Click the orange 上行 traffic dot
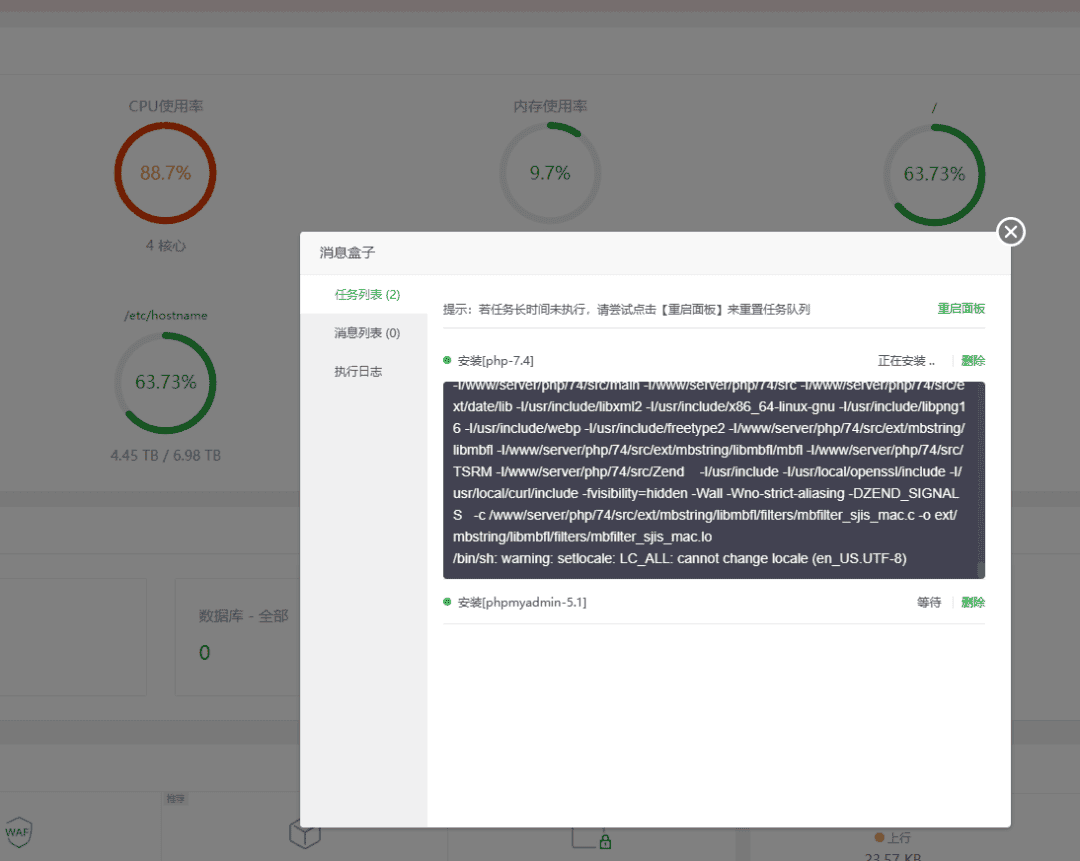The width and height of the screenshot is (1080, 861). click(x=879, y=837)
